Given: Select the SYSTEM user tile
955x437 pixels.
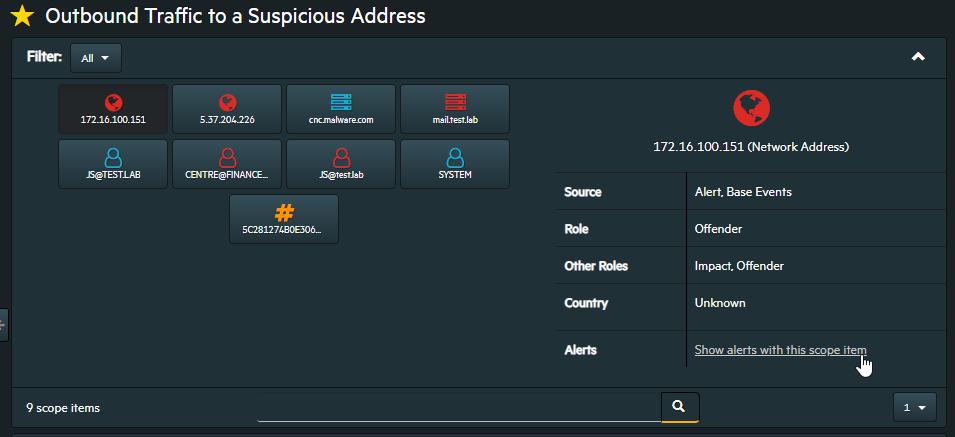Looking at the screenshot, I should [x=455, y=164].
